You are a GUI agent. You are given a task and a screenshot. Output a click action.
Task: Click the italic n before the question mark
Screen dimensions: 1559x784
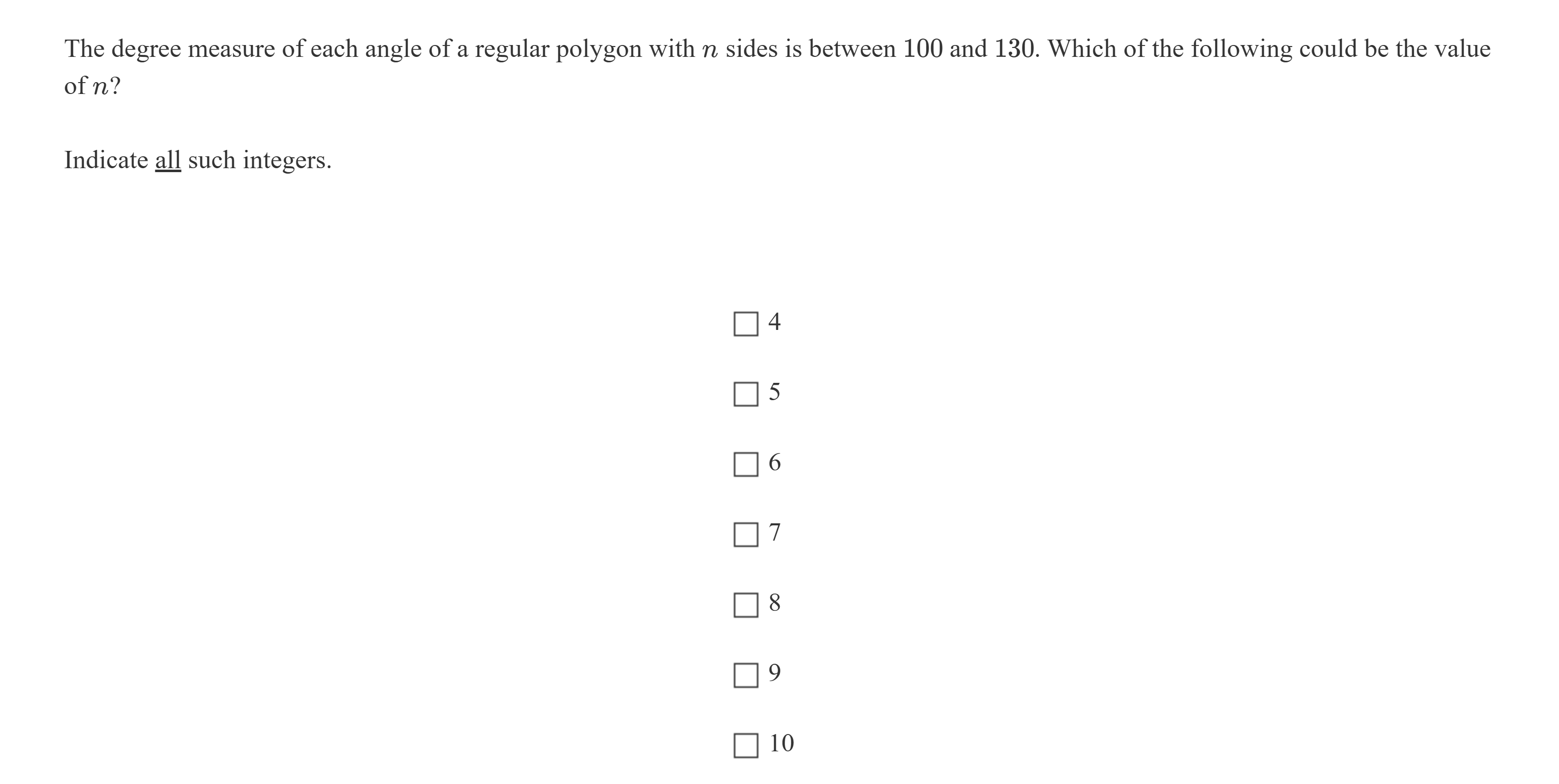coord(100,87)
